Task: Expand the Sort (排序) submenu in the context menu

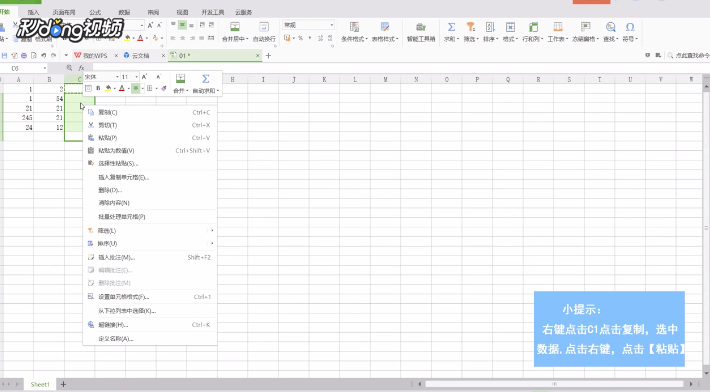Action: coord(212,244)
